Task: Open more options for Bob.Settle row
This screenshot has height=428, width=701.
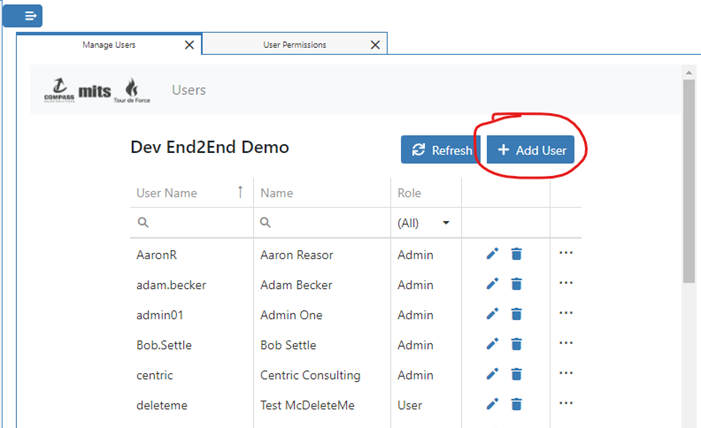Action: pyautogui.click(x=566, y=343)
